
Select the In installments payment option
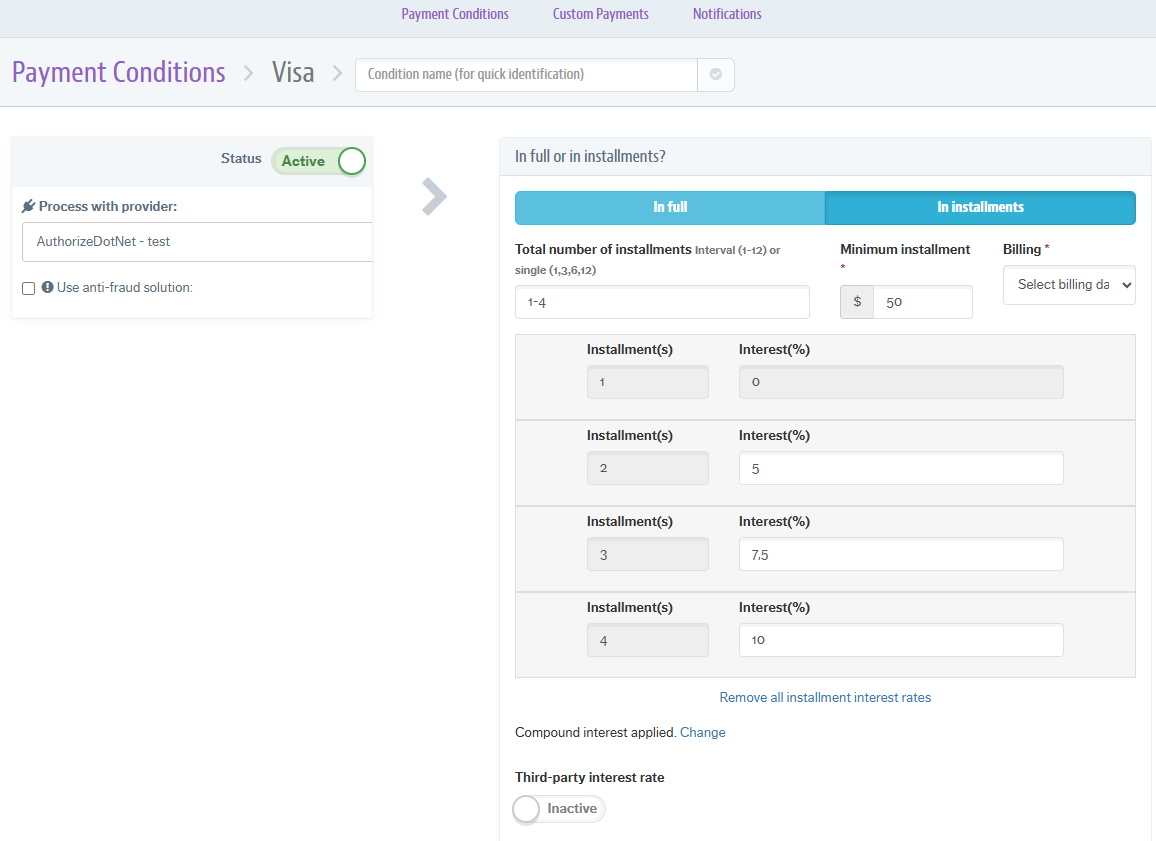pyautogui.click(x=980, y=208)
